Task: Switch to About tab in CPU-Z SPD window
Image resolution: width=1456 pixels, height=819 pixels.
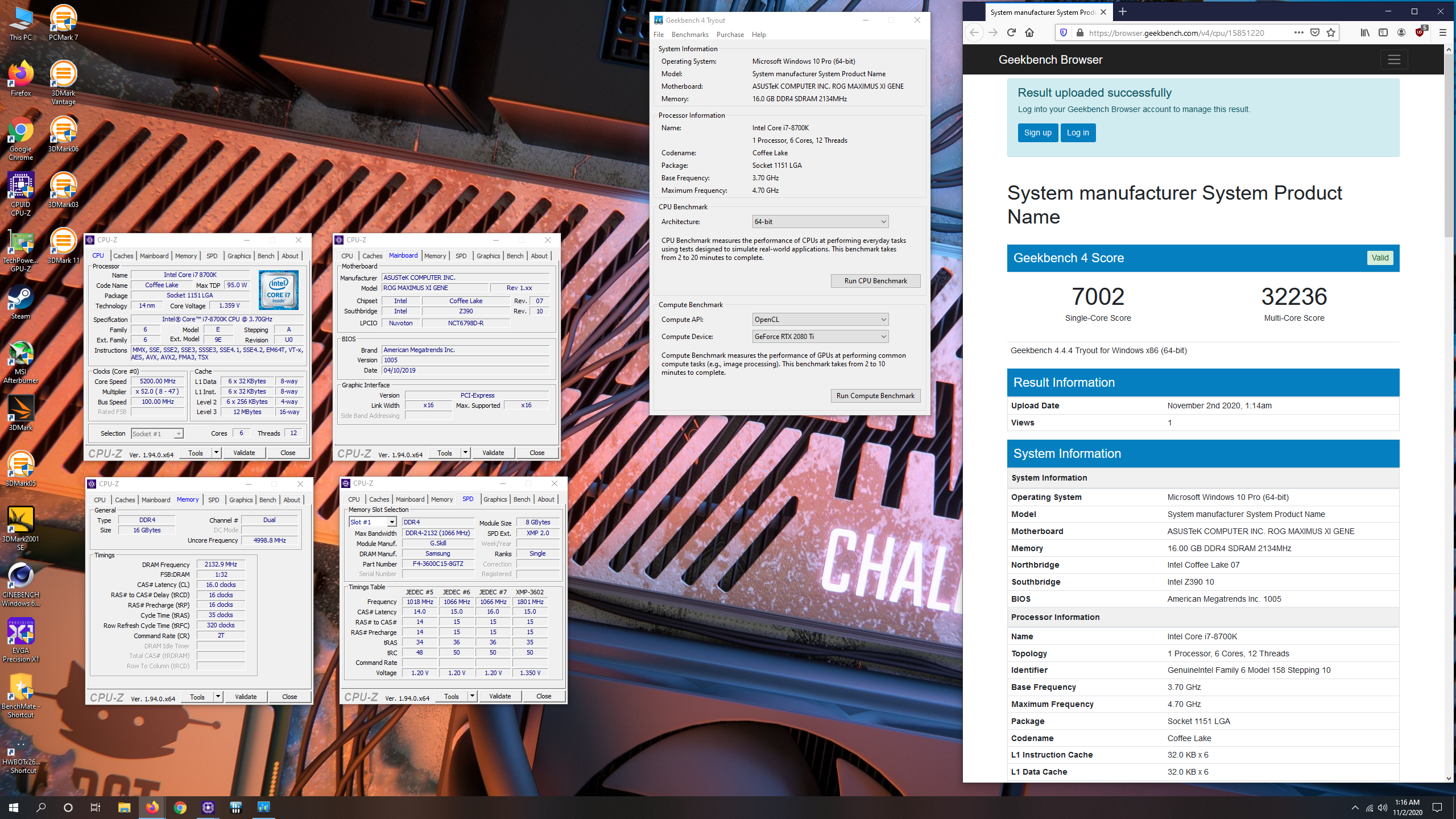Action: [x=546, y=499]
